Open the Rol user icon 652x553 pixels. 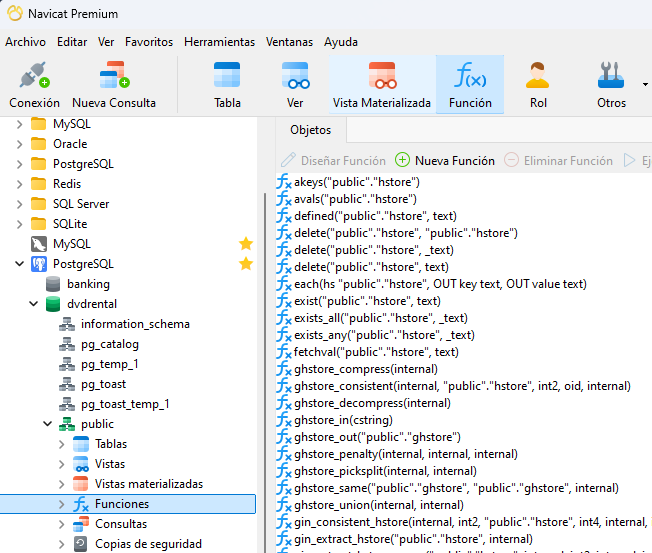coord(538,75)
